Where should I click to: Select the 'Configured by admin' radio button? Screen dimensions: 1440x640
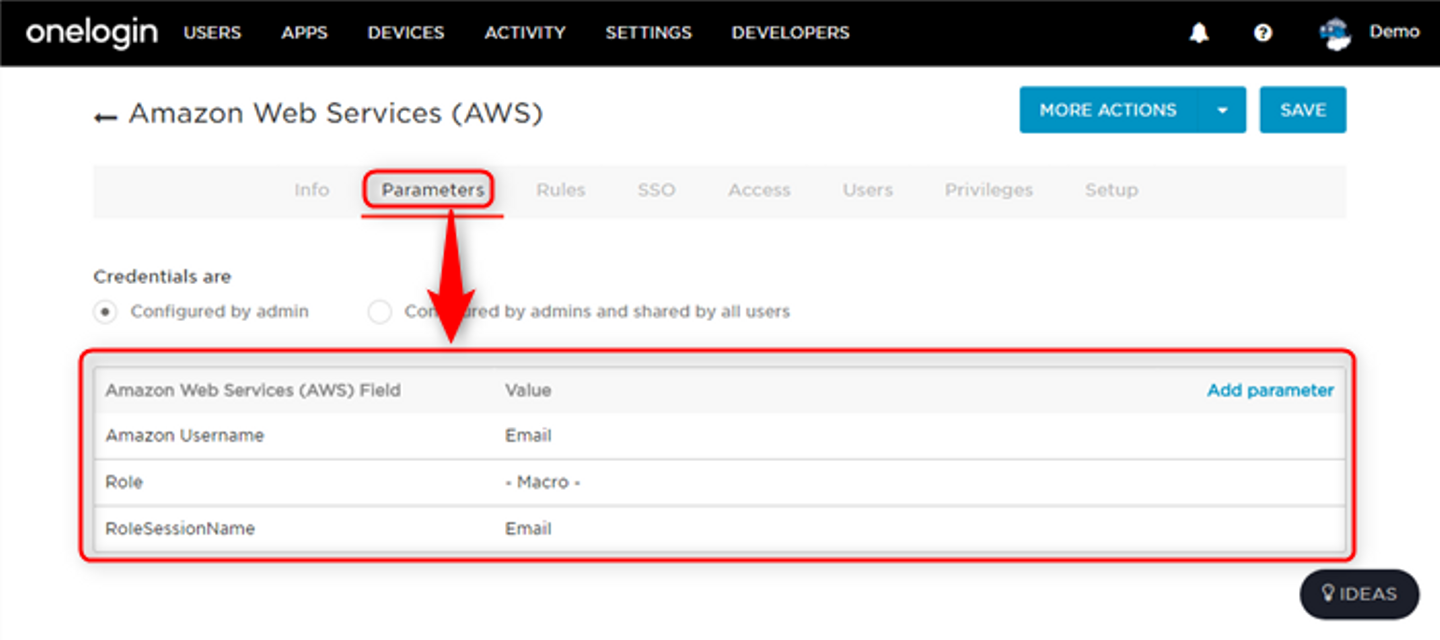tap(104, 312)
